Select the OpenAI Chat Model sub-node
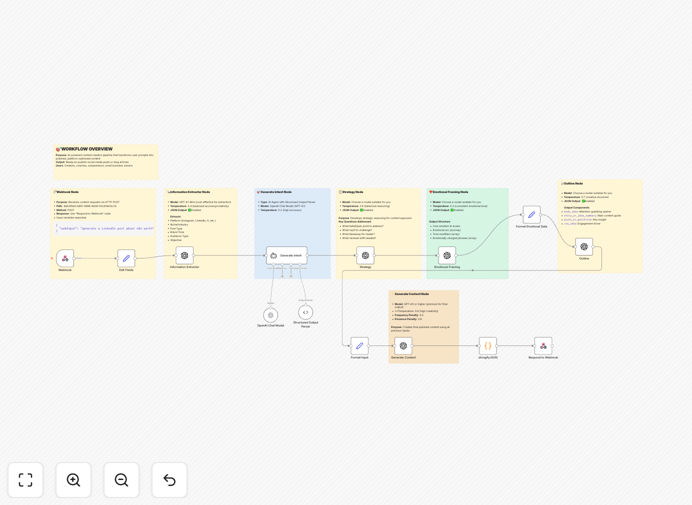Viewport: 692px width, 505px height. point(271,315)
